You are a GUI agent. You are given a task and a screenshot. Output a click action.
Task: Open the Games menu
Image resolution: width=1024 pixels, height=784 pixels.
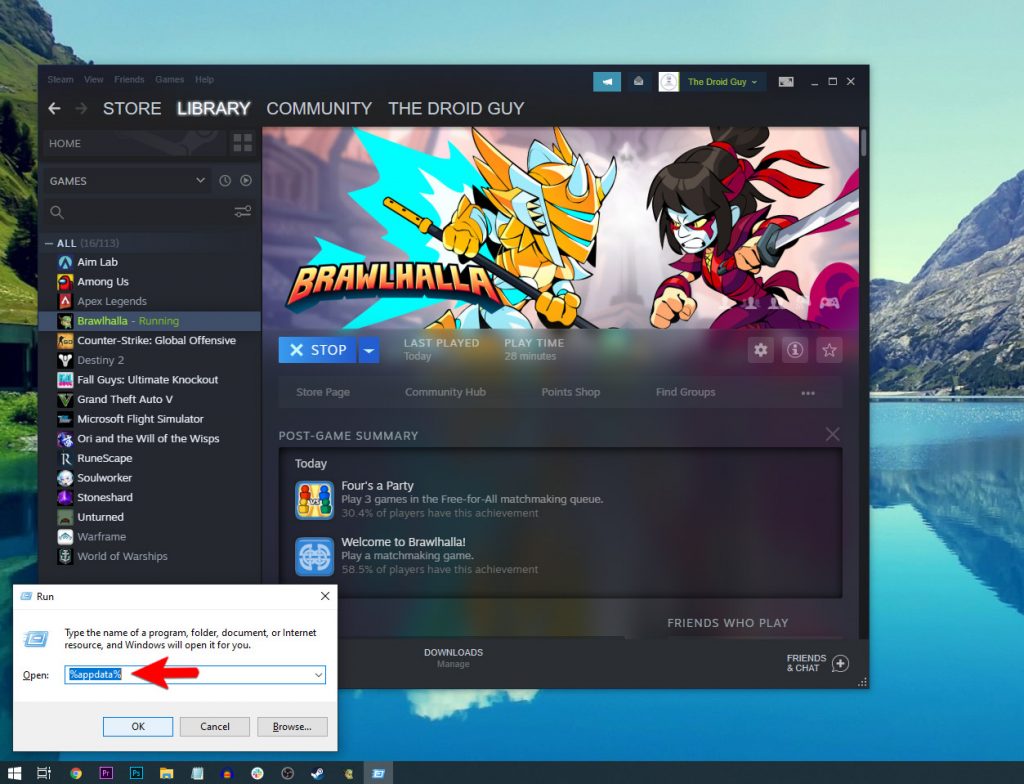coord(169,79)
